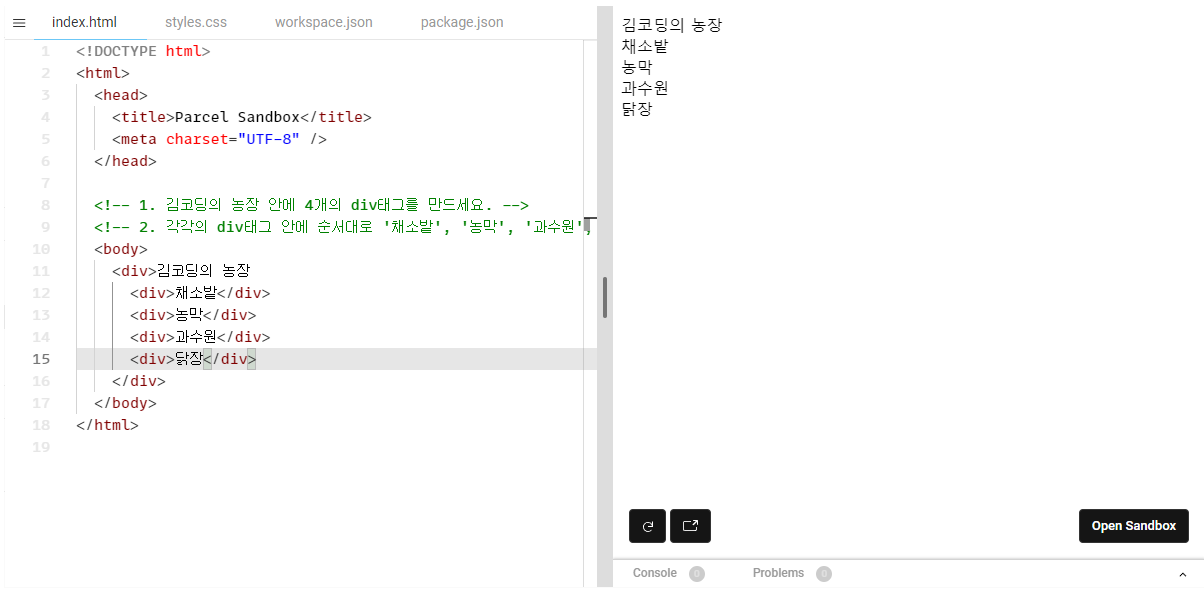Click the editor vertical scrollbar thumb

click(x=605, y=297)
